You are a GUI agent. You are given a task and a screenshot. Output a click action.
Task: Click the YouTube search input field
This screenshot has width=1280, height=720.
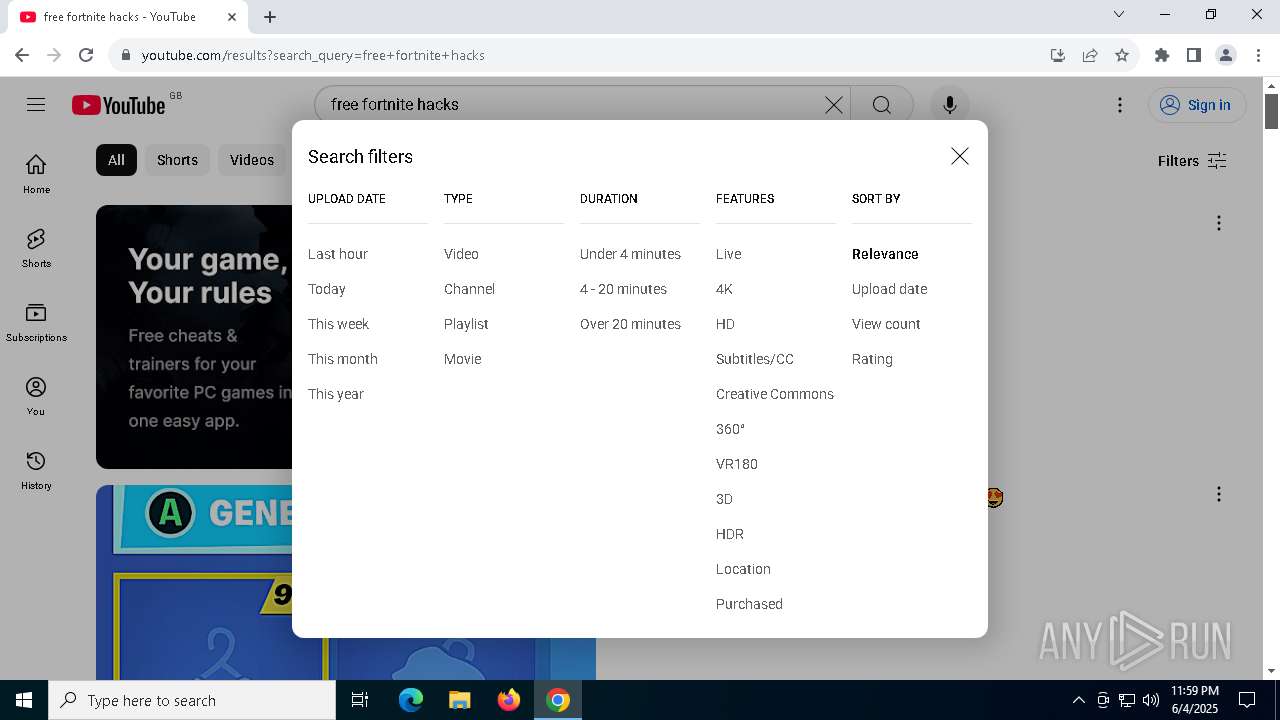click(x=570, y=105)
